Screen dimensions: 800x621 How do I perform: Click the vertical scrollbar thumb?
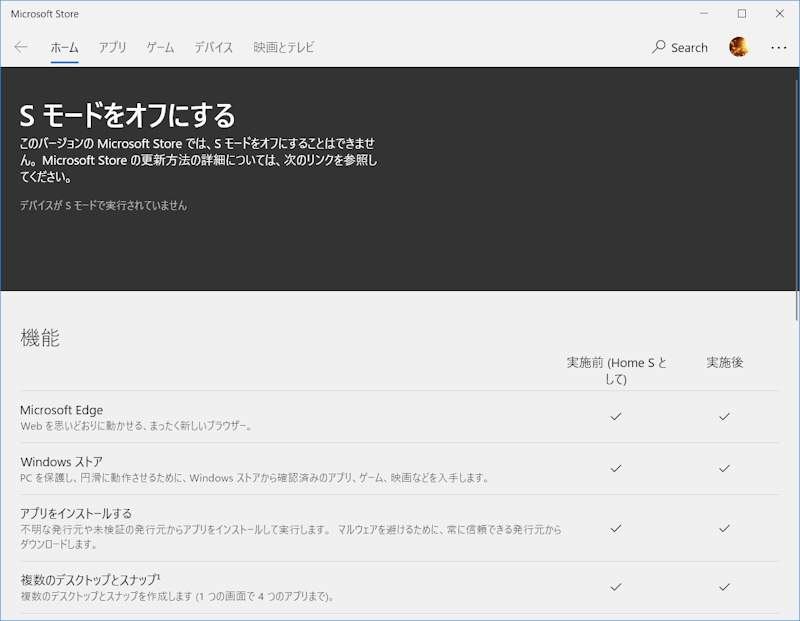pyautogui.click(x=794, y=200)
